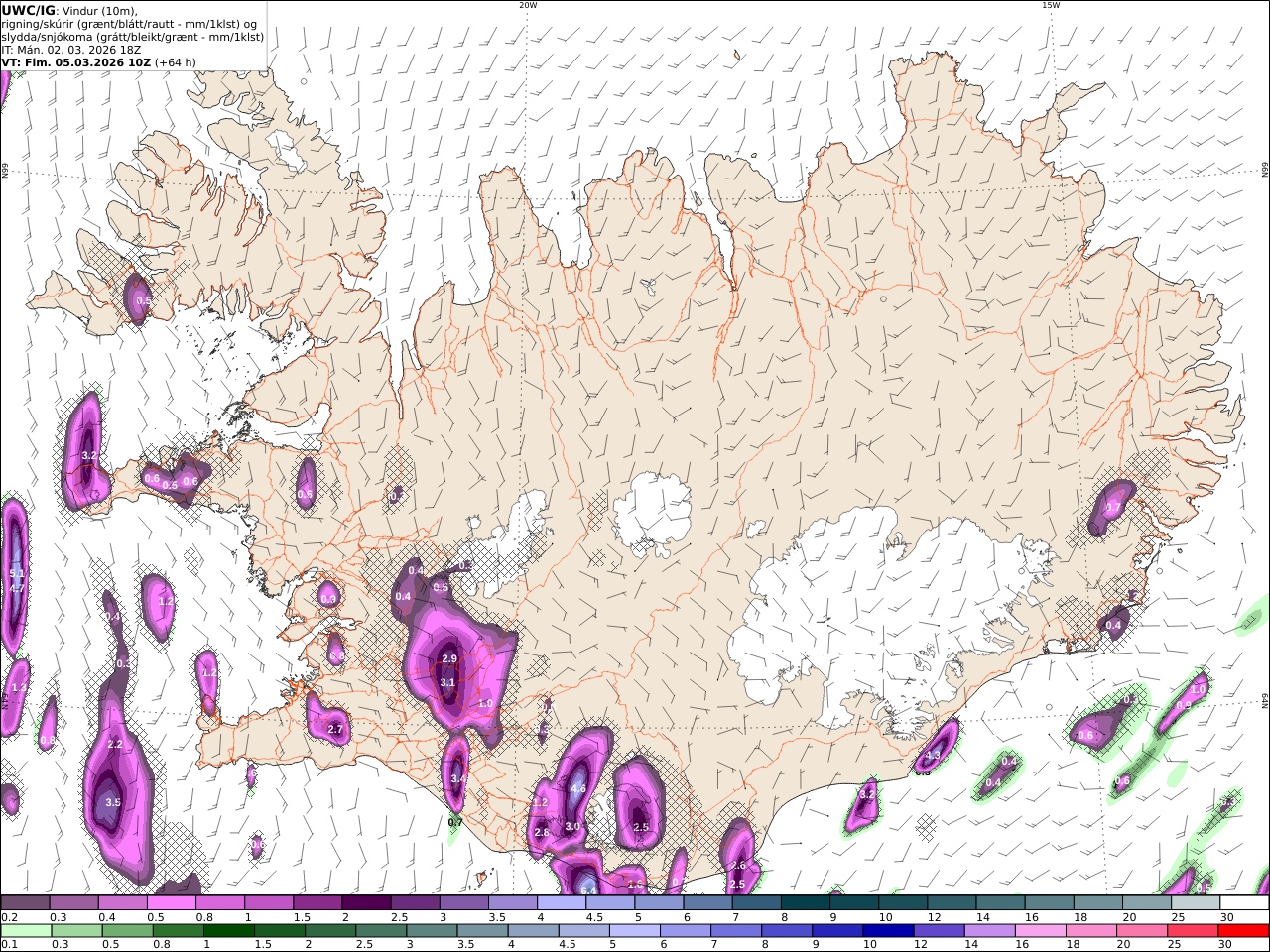Screen dimensions: 1270x952
Task: Pick the palest green first swatch in lower legend
Action: [27, 931]
